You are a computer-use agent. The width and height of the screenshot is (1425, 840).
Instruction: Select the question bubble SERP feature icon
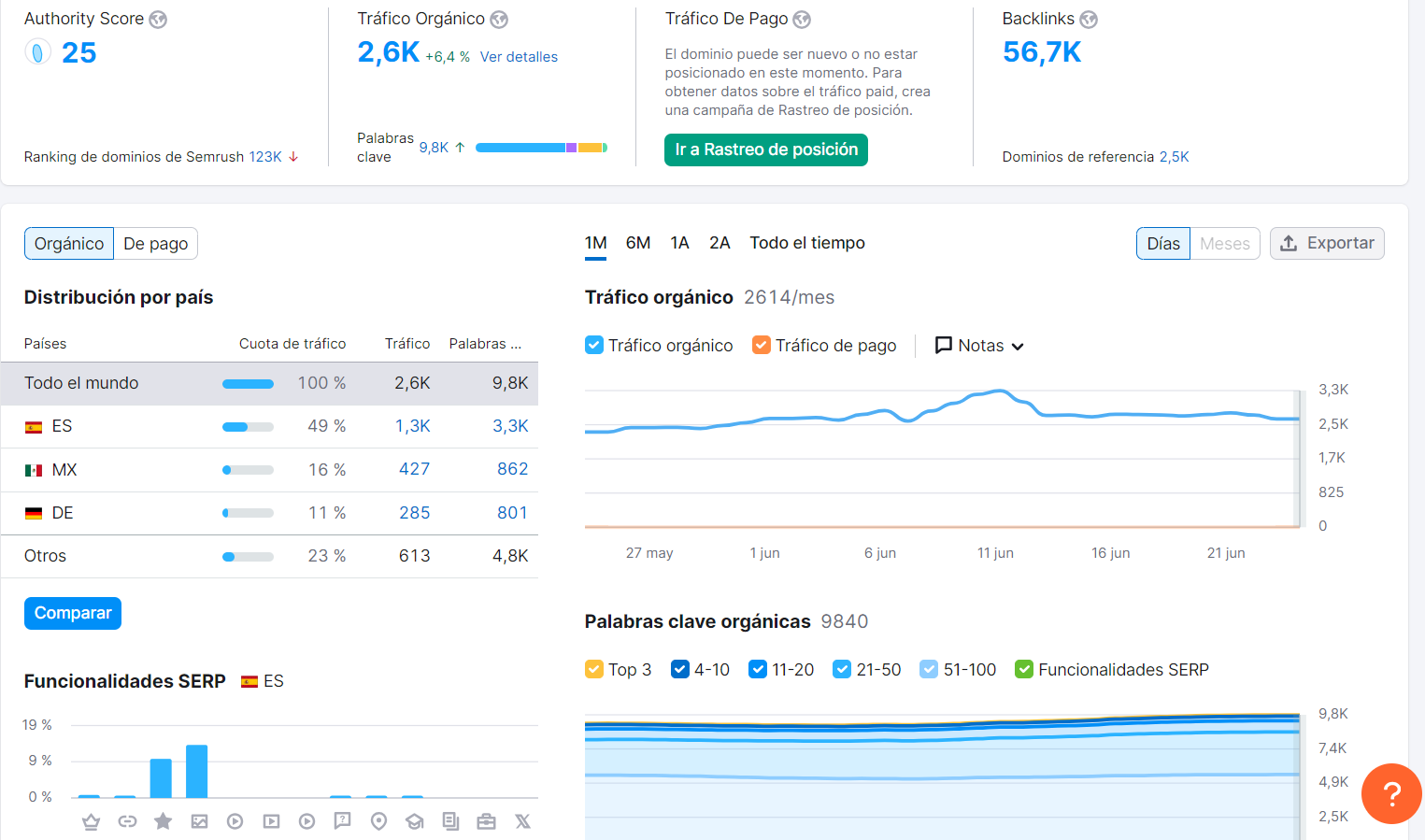pyautogui.click(x=343, y=821)
